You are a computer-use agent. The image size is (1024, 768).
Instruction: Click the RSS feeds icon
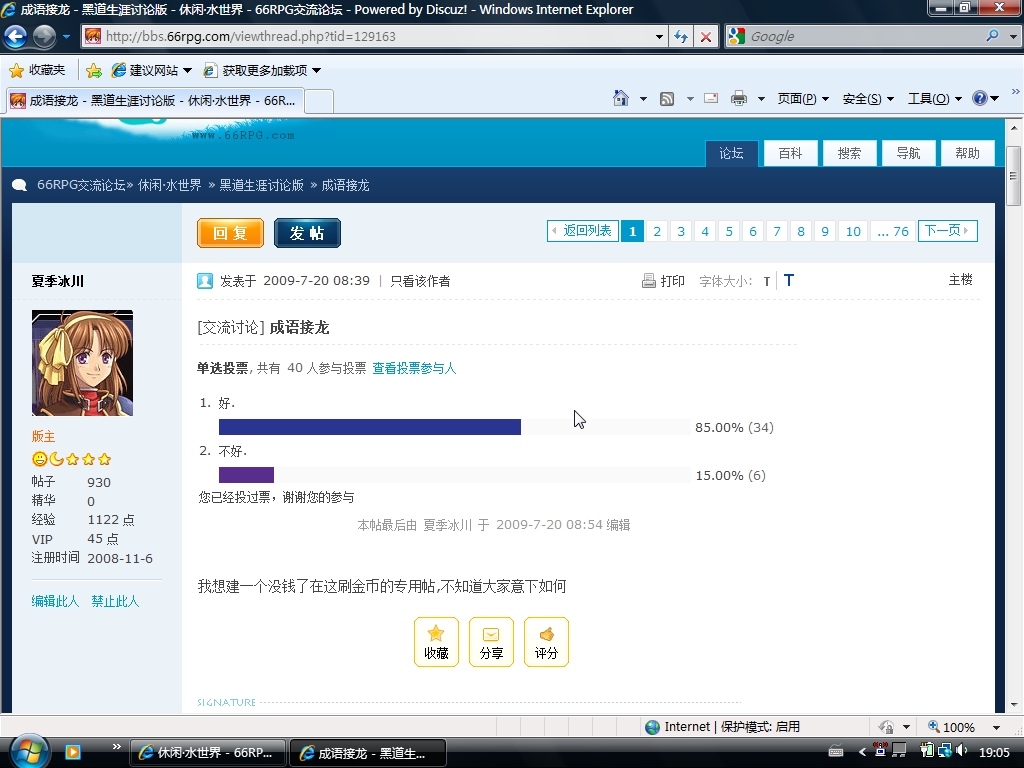pos(667,99)
